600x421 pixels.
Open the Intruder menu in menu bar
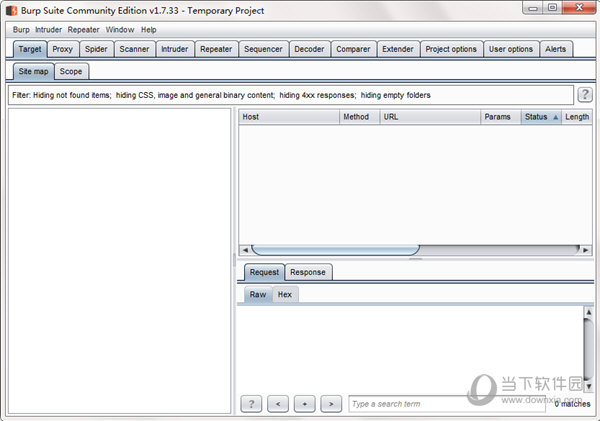48,30
